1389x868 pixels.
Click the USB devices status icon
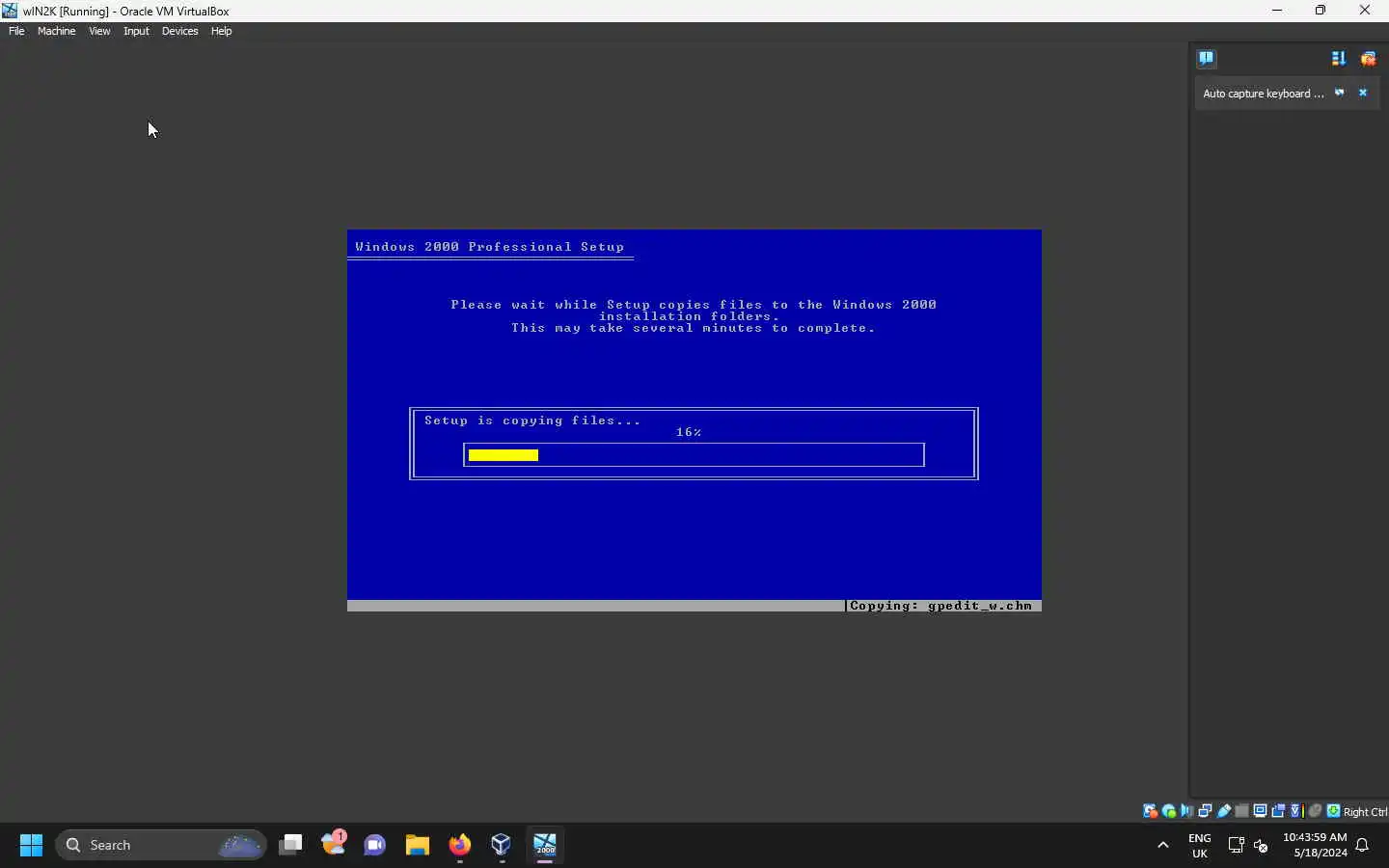pyautogui.click(x=1223, y=811)
